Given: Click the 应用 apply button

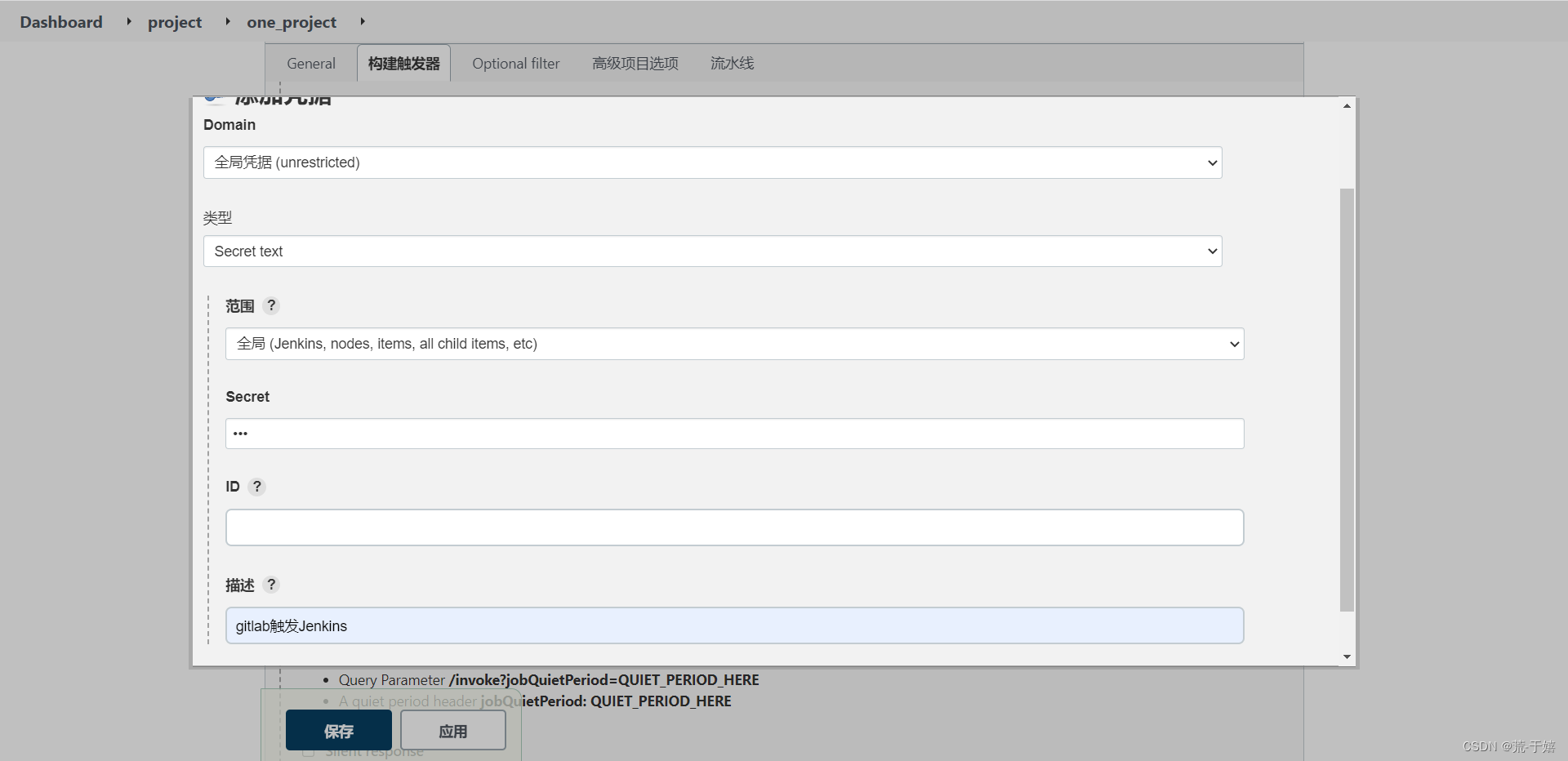Looking at the screenshot, I should click(x=453, y=731).
